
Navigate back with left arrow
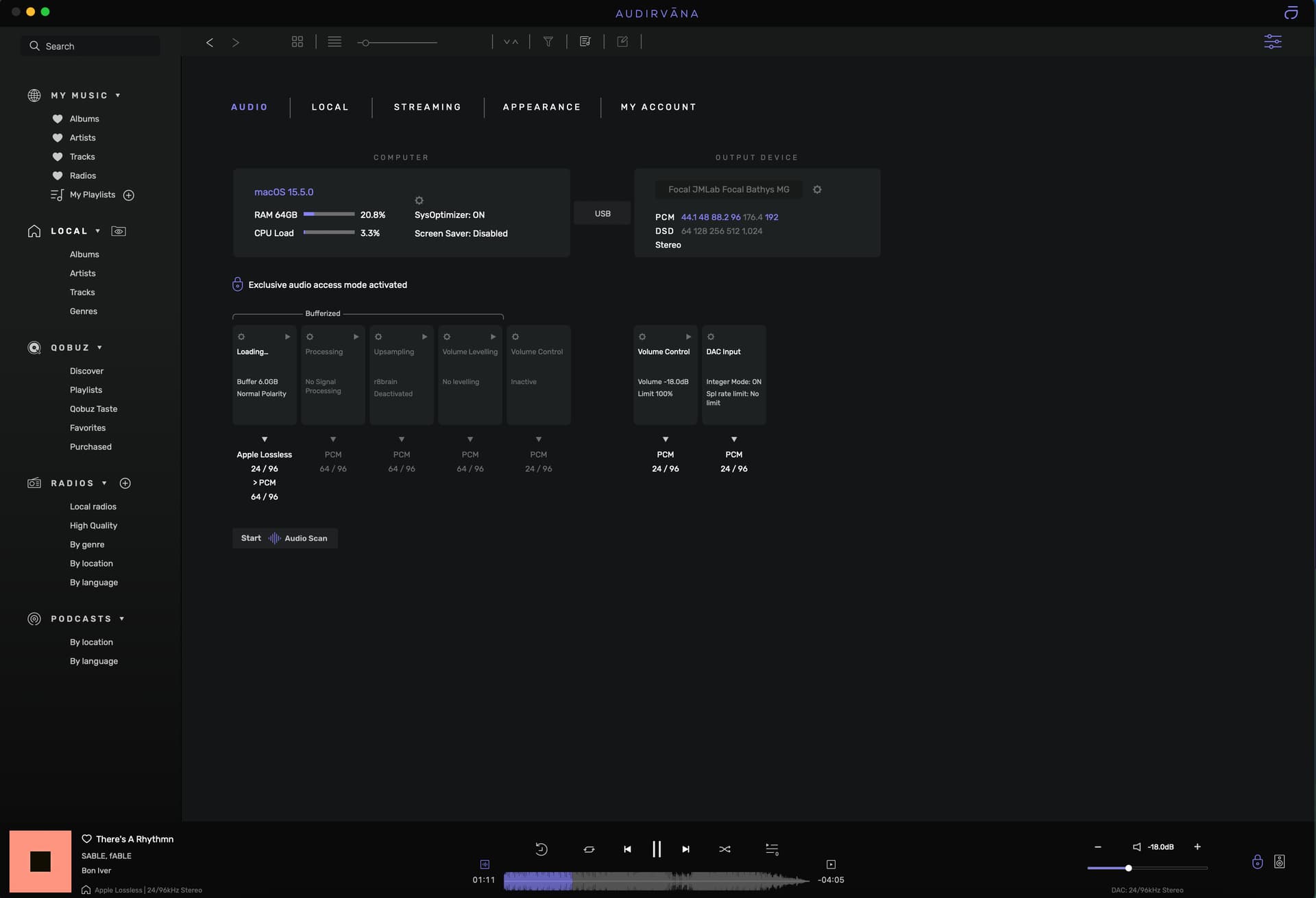210,43
